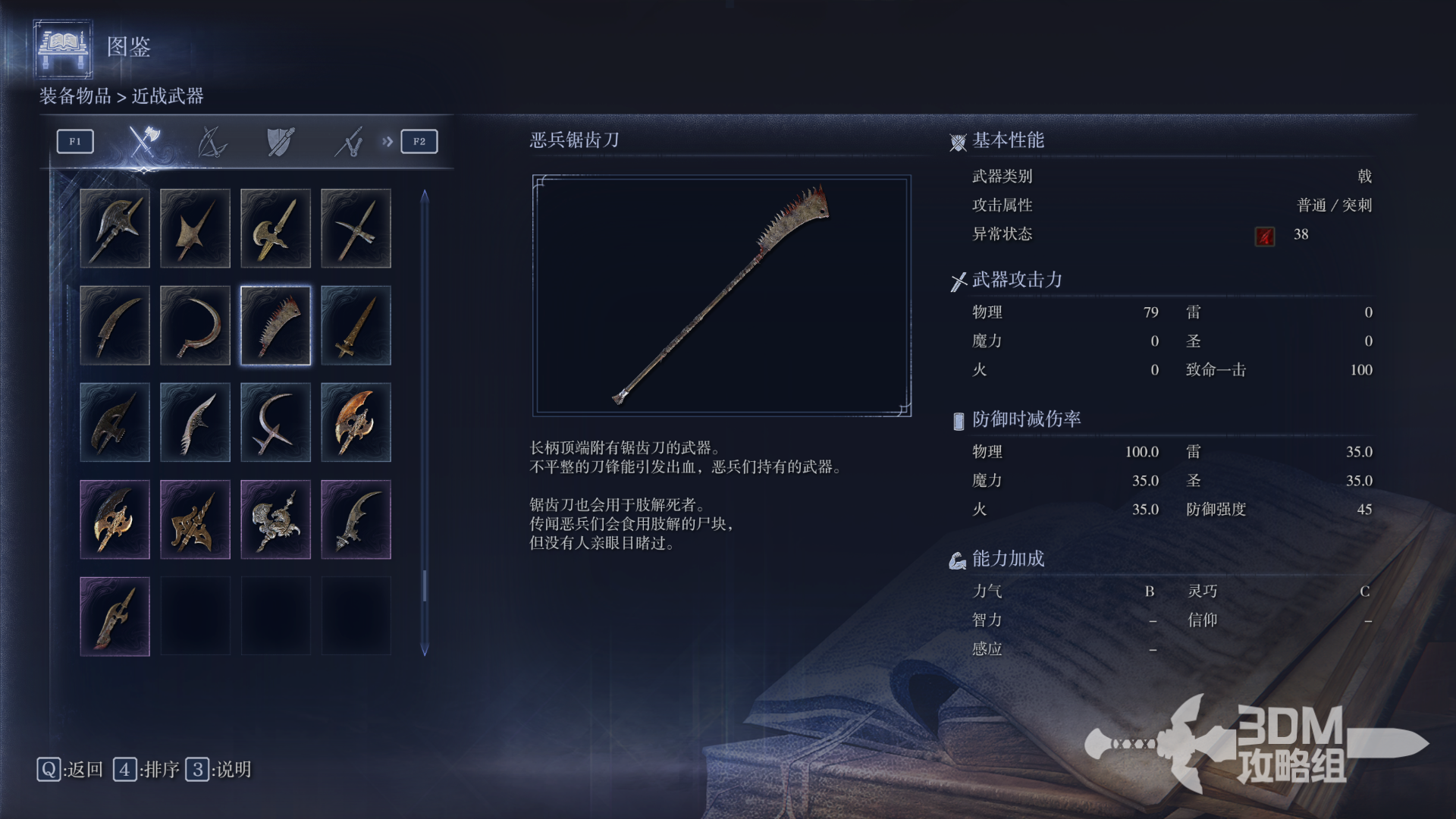Select the crescent scythe weapon icon
The height and width of the screenshot is (819, 1456).
click(x=275, y=422)
